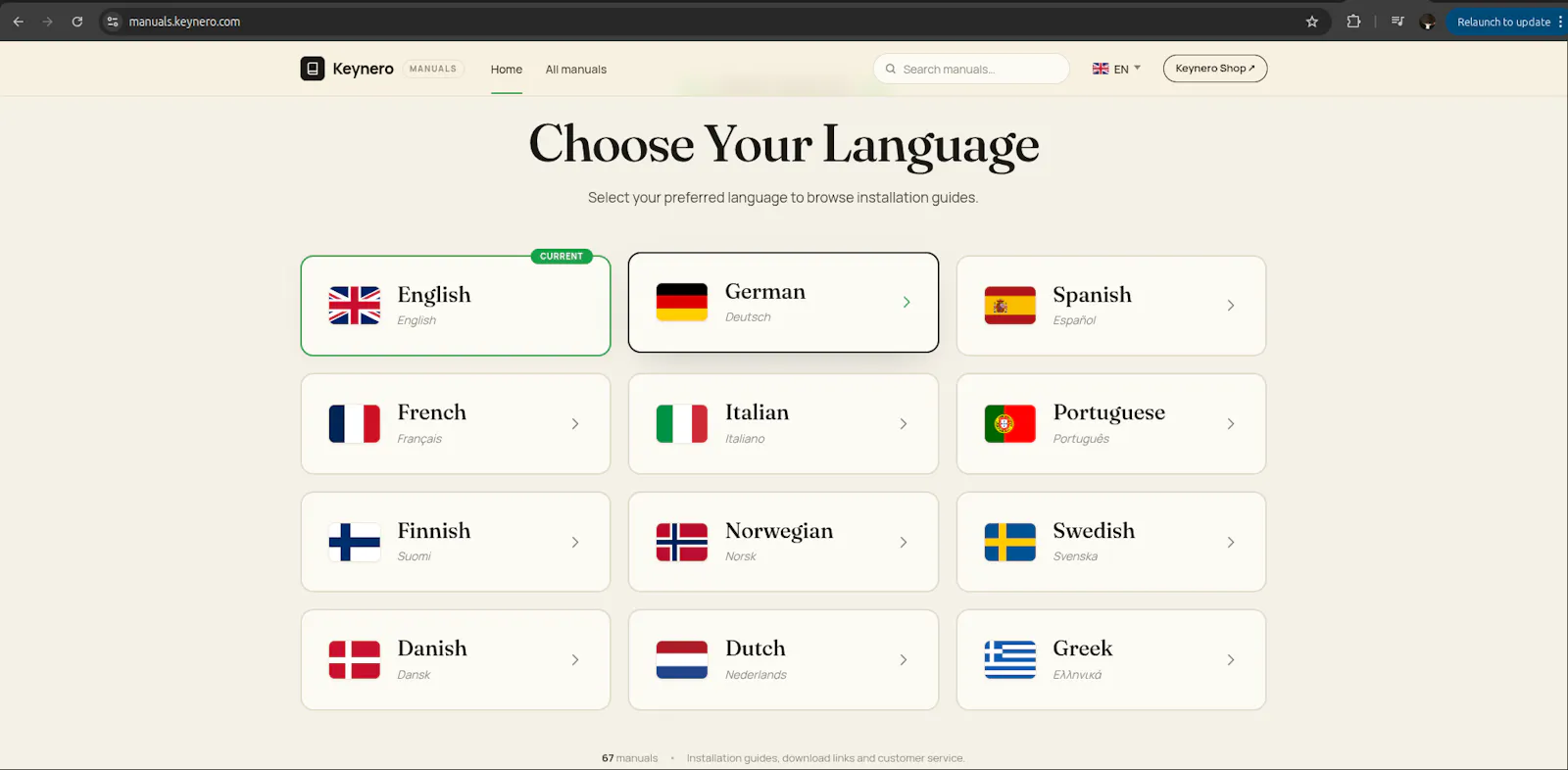
Task: Click the Keynero brand name
Action: coord(363,69)
